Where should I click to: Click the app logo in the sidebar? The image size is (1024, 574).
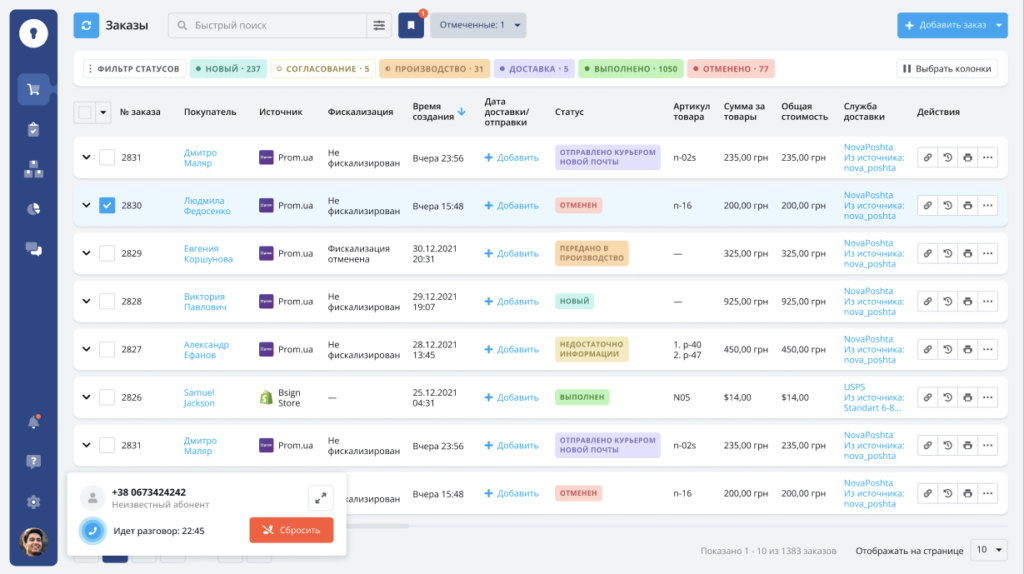[x=33, y=33]
